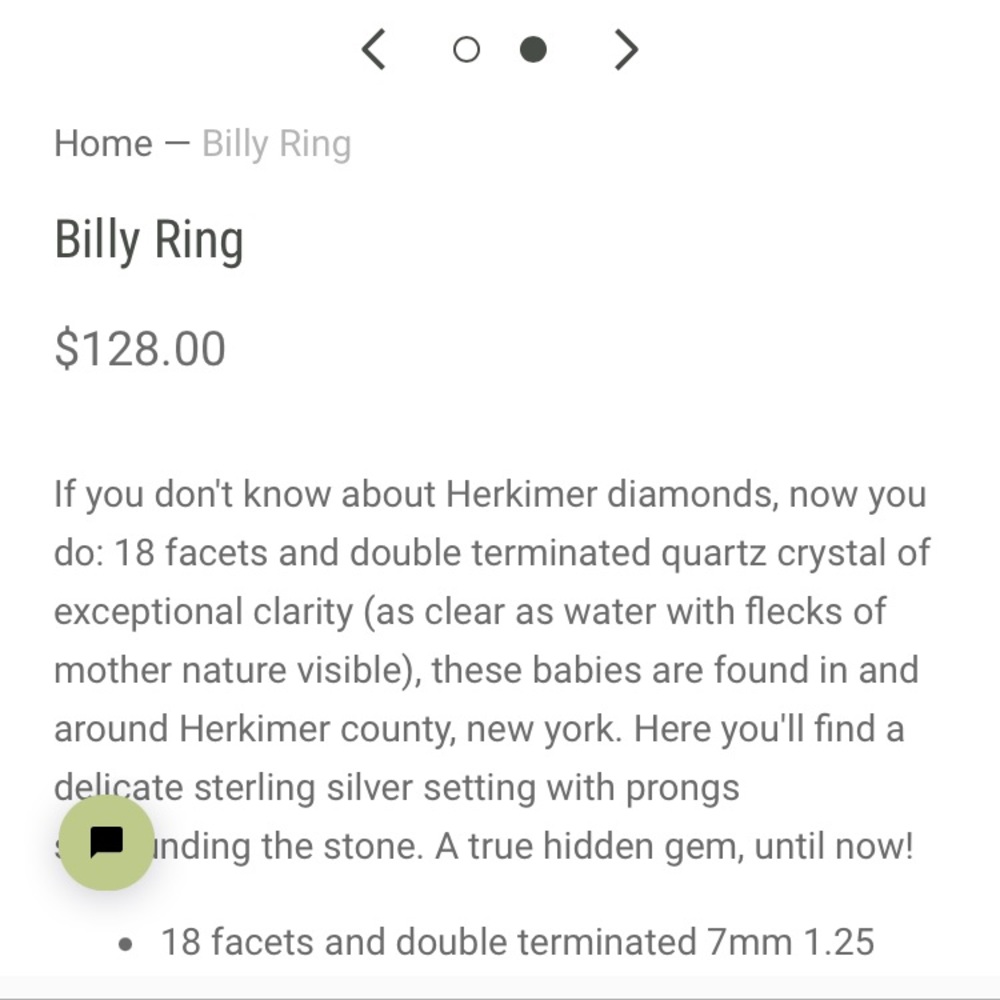The height and width of the screenshot is (1000, 1000).
Task: Click the Billy Ring product title
Action: tap(149, 238)
